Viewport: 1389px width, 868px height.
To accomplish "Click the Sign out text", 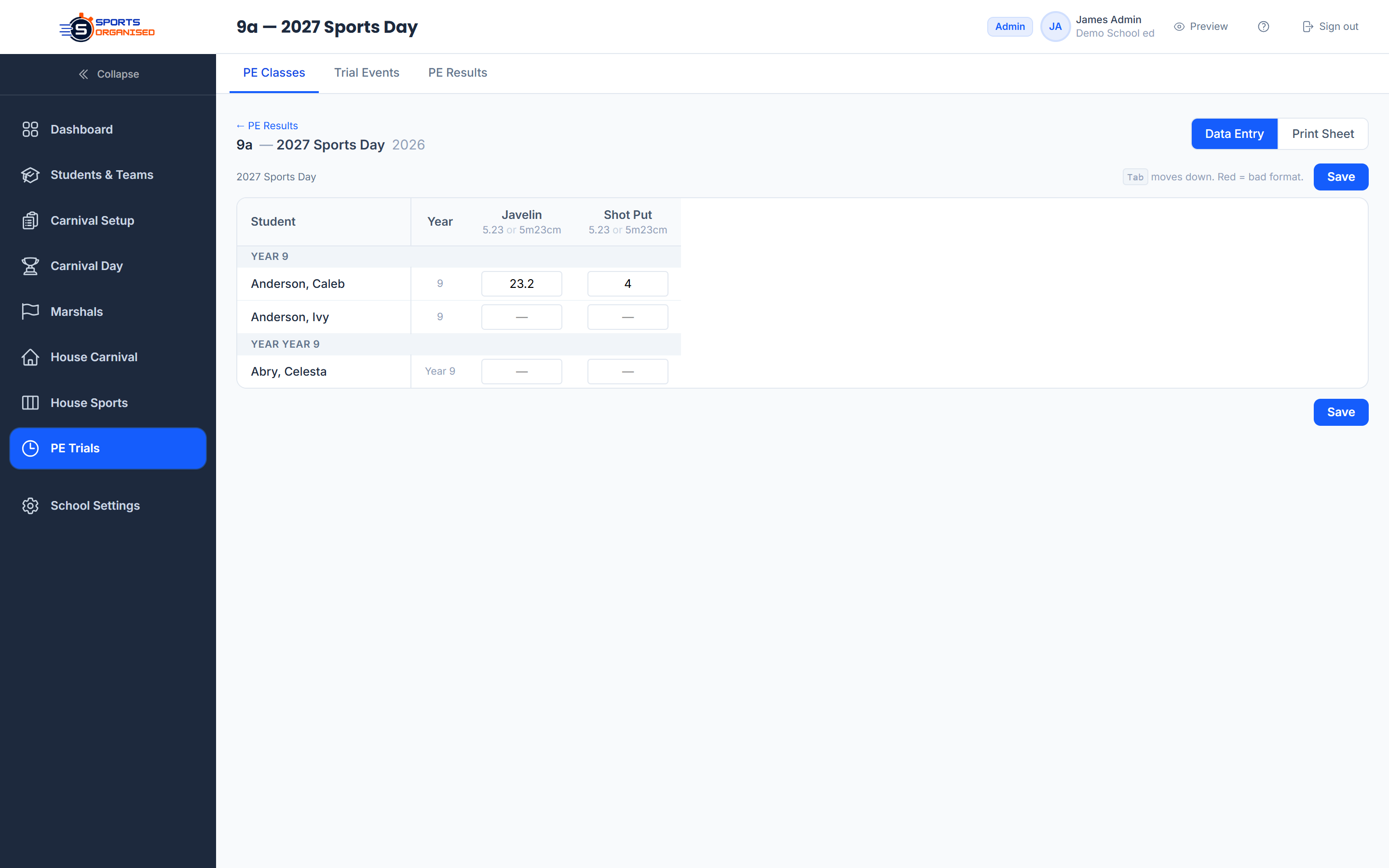I will [x=1338, y=27].
